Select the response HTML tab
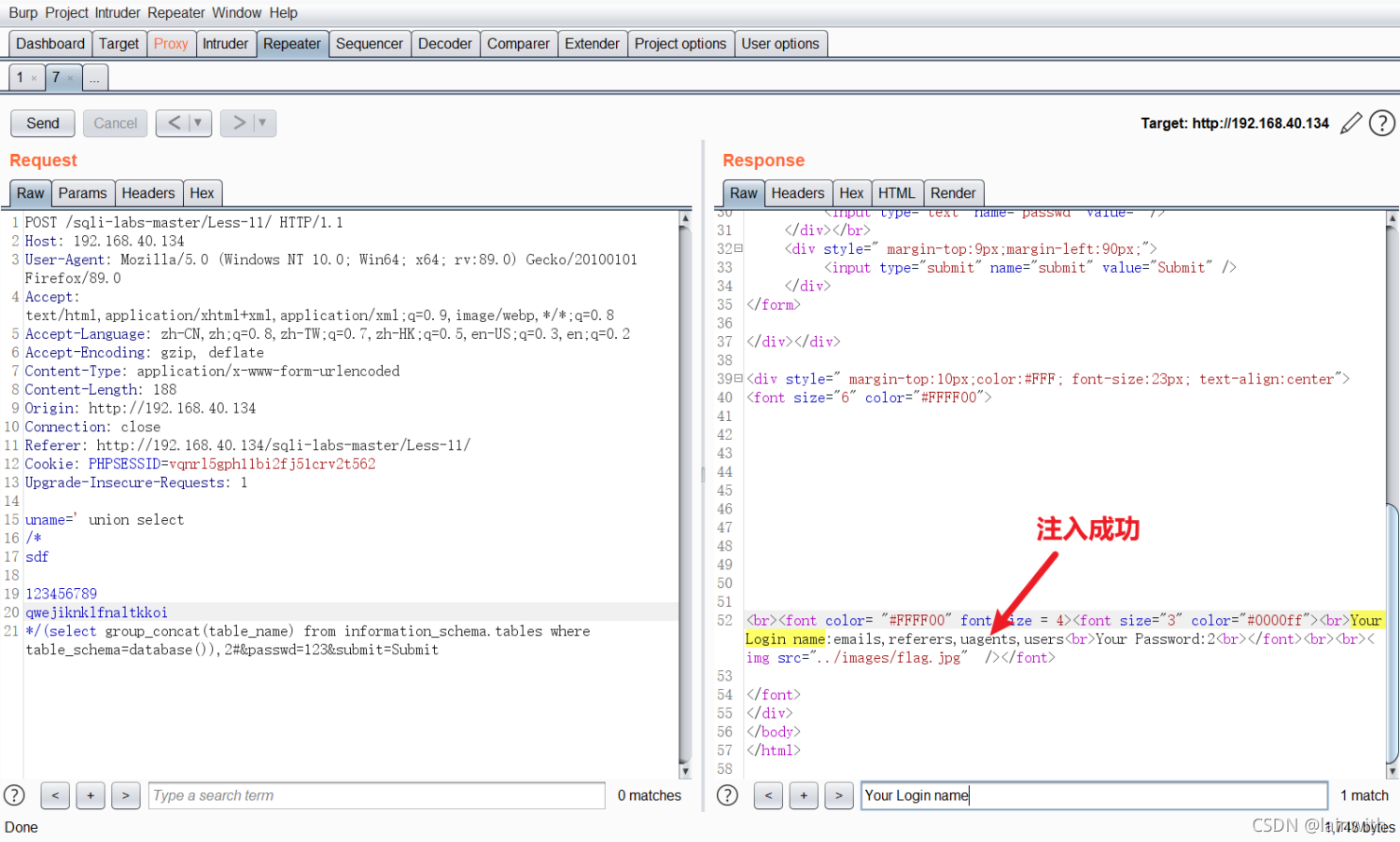Image resolution: width=1400 pixels, height=842 pixels. pyautogui.click(x=897, y=193)
